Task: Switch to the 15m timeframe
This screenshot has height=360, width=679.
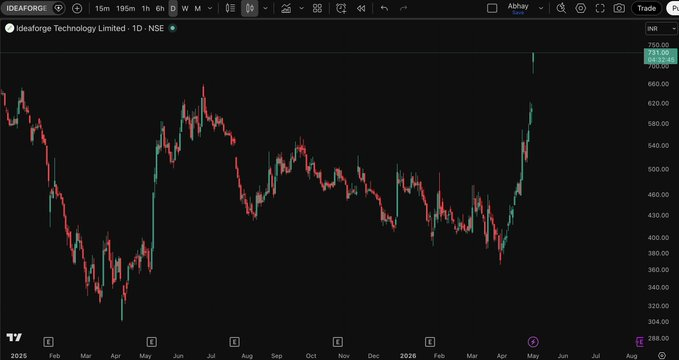Action: pos(102,8)
